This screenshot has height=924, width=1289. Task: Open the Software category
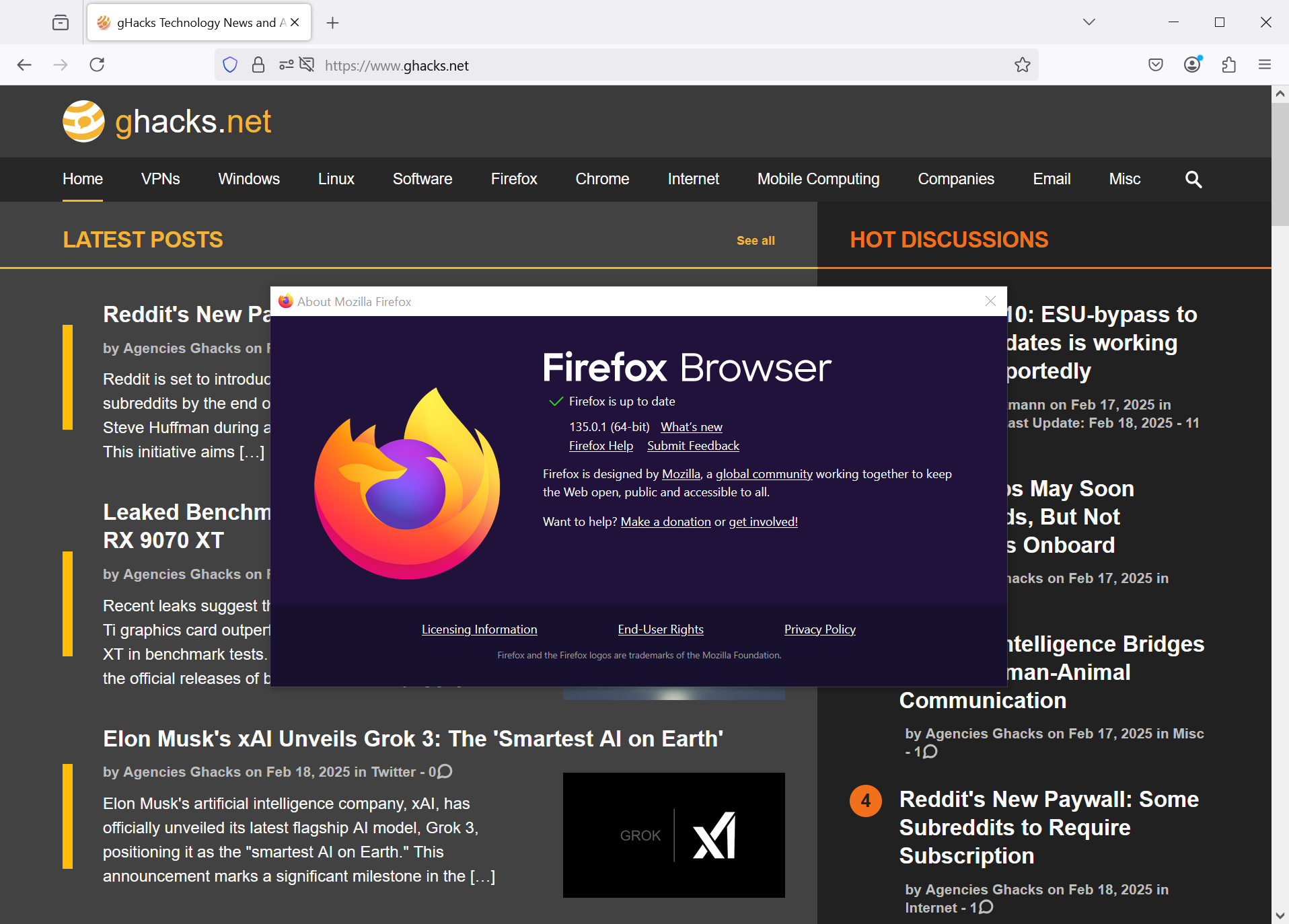coord(422,179)
